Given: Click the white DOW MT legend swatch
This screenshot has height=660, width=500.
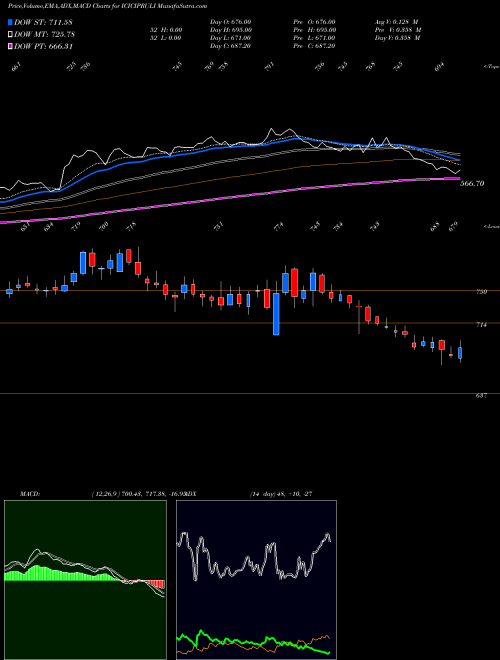Looking at the screenshot, I should 11,34.
